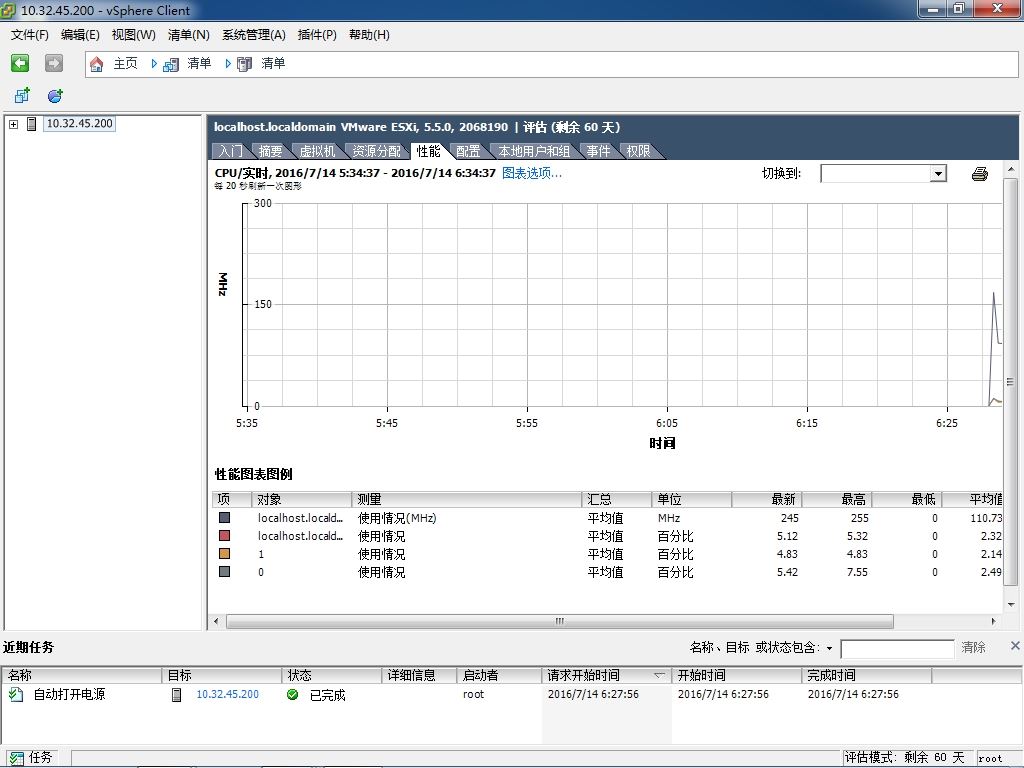Image resolution: width=1024 pixels, height=768 pixels.
Task: Click the task icon beside 自动打开电源
Action: (x=16, y=695)
